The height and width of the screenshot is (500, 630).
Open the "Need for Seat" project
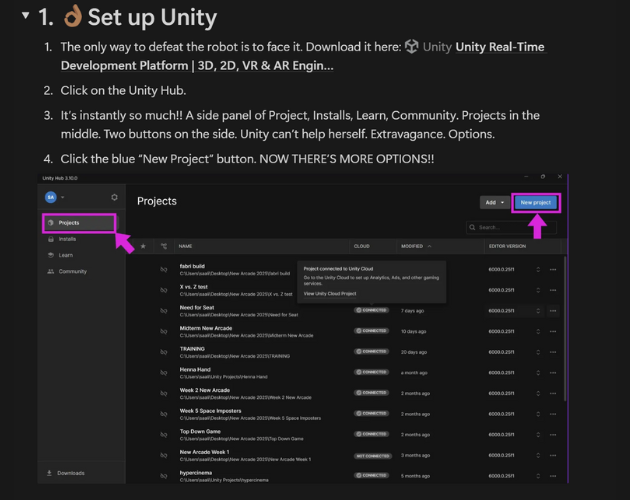[197, 307]
